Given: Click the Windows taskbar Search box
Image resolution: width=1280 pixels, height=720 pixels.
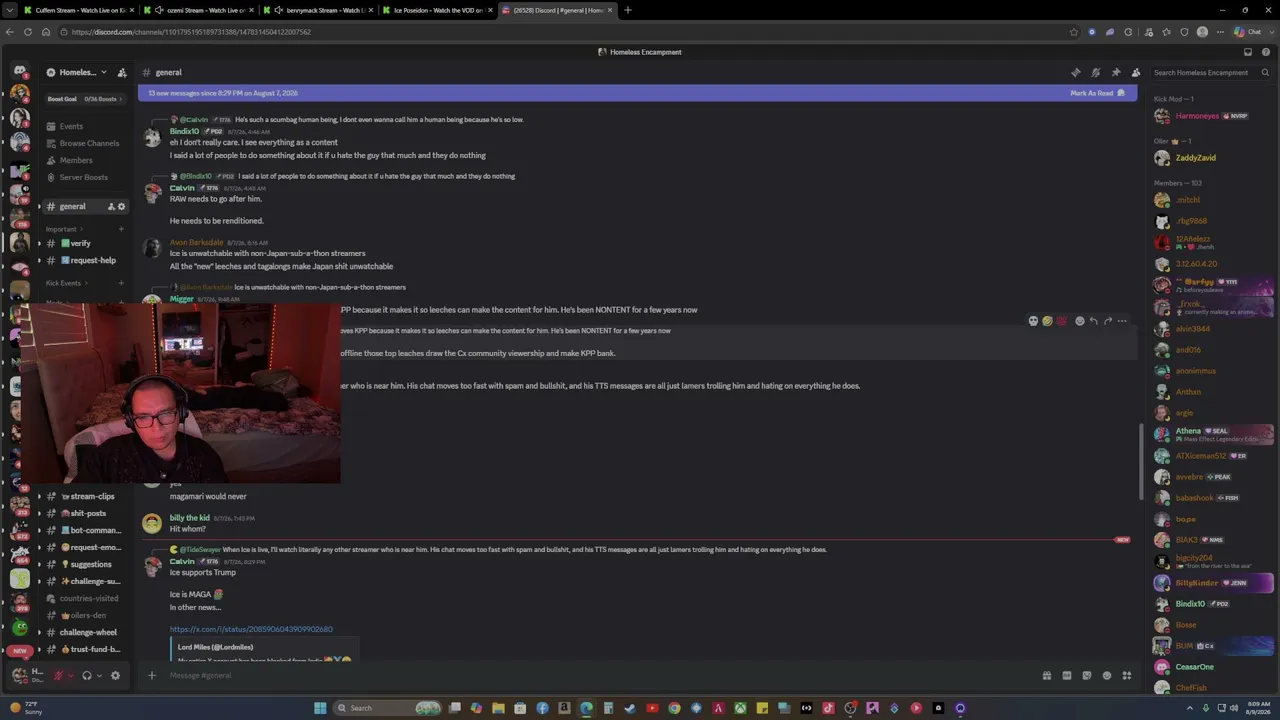Looking at the screenshot, I should tap(388, 708).
